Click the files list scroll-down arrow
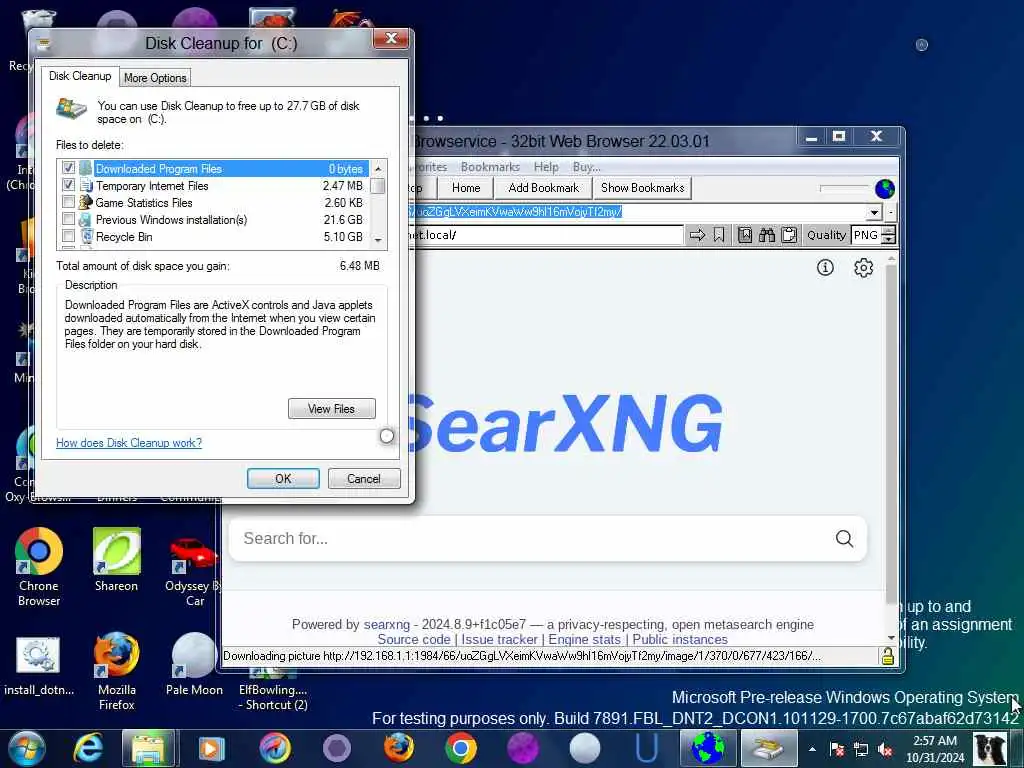1024x768 pixels. (x=377, y=241)
